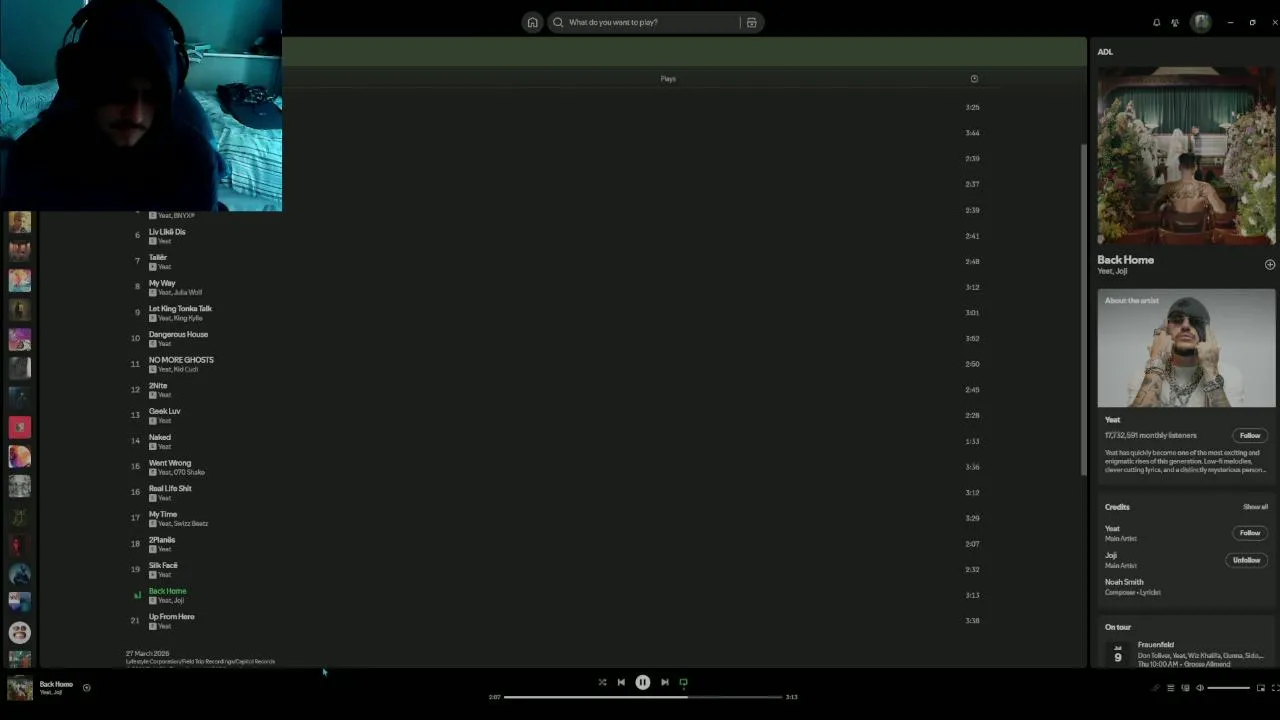Open the Browse icon in search bar
Viewport: 1280px width, 720px height.
pyautogui.click(x=751, y=22)
